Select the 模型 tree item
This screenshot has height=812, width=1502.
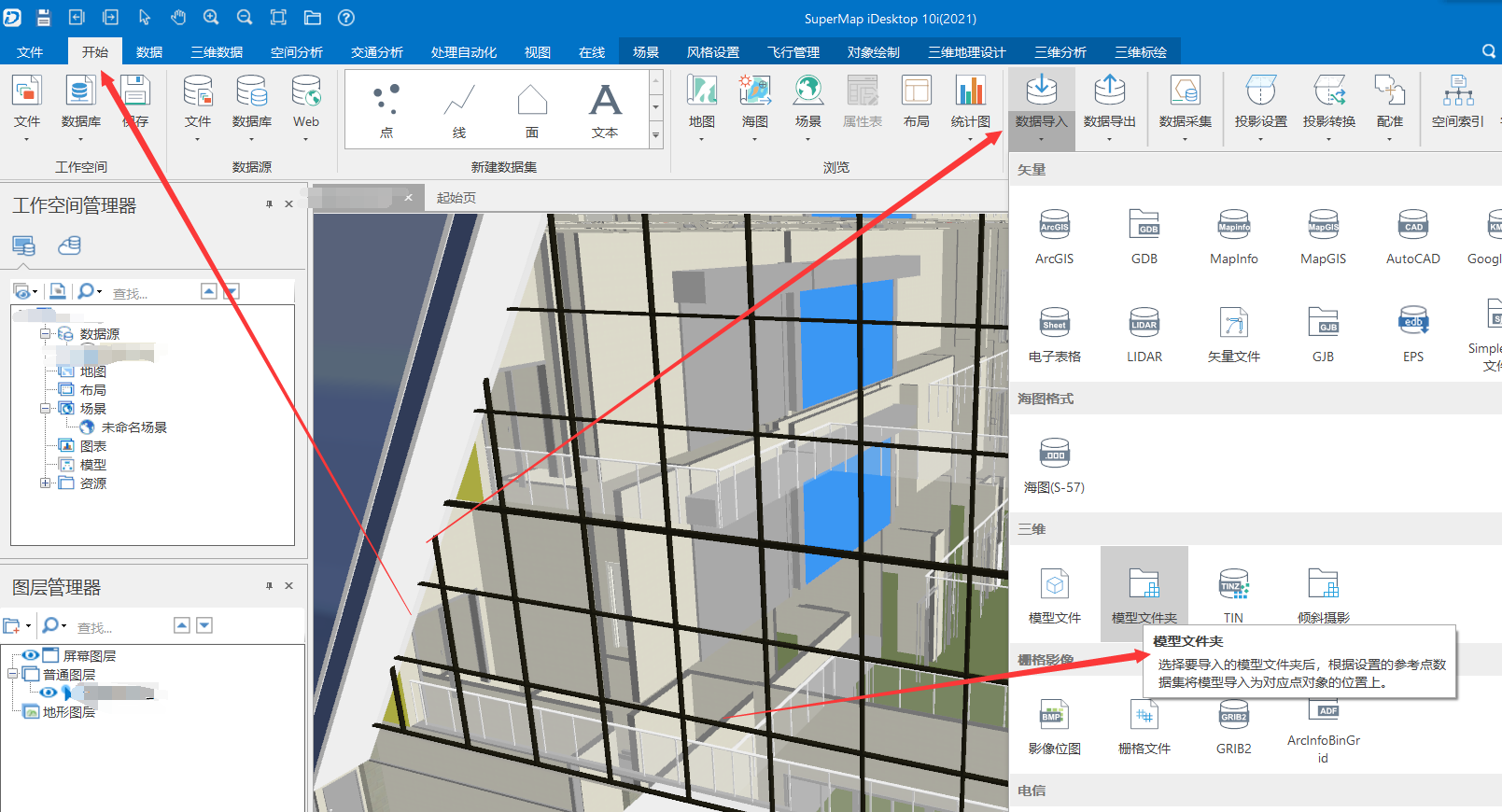92,464
